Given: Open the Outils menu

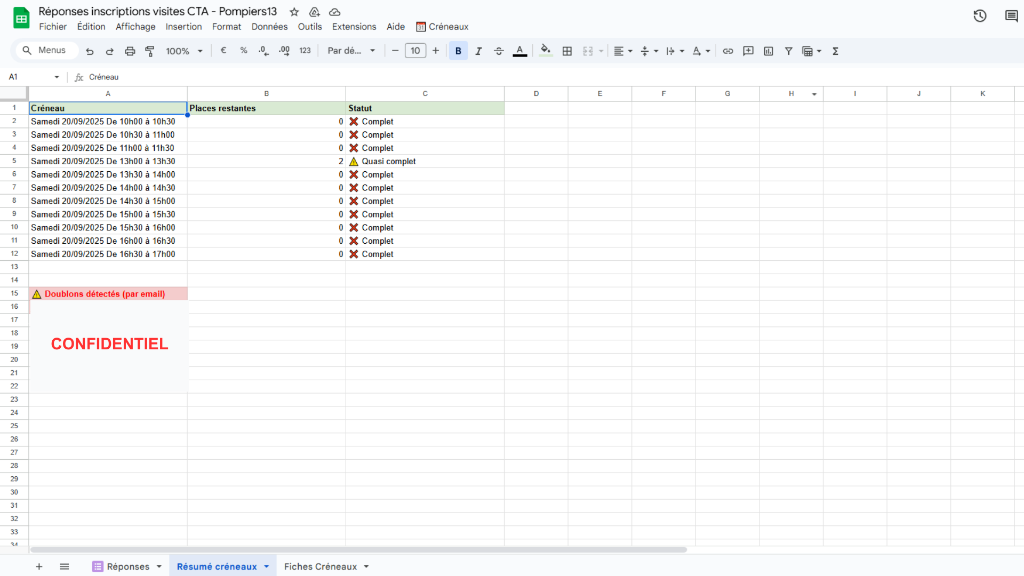Looking at the screenshot, I should point(310,27).
